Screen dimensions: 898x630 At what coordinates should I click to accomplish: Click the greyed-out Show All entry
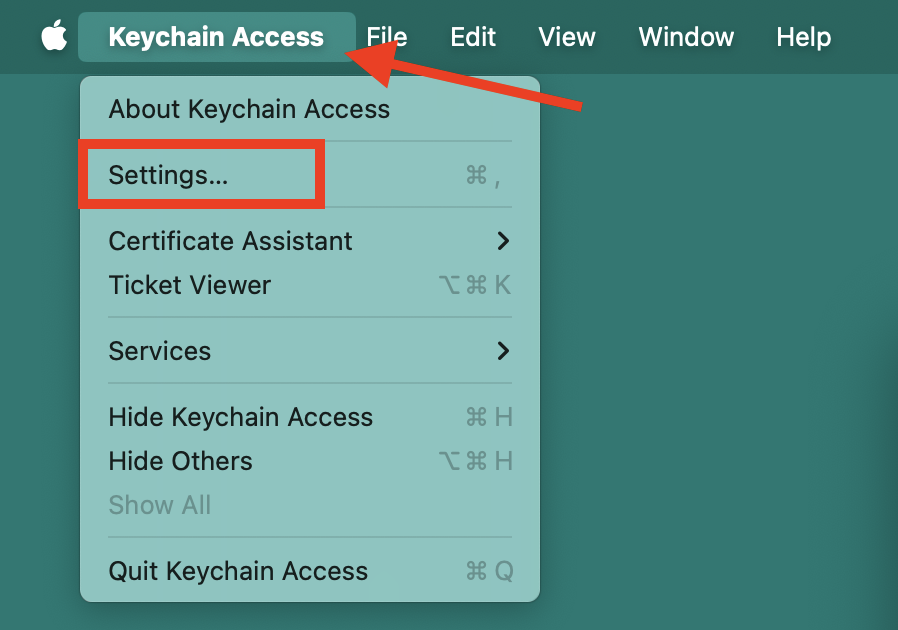(160, 505)
